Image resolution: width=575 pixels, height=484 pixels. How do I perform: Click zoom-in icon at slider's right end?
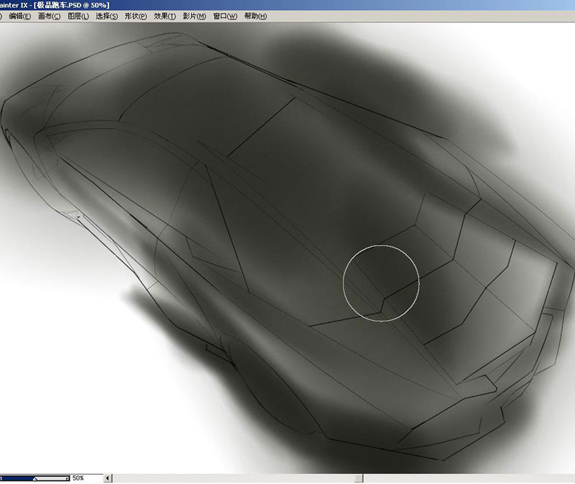pyautogui.click(x=67, y=478)
